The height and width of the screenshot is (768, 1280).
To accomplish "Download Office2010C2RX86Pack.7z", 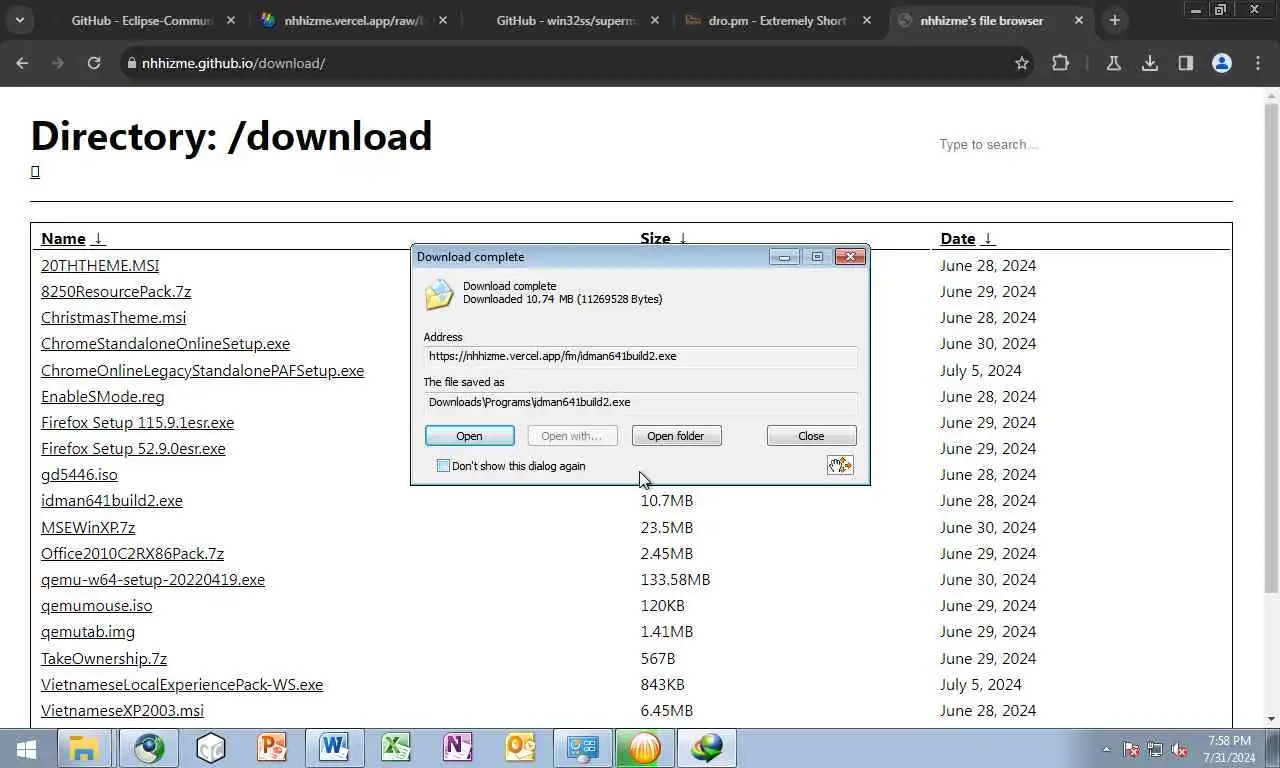I will click(132, 553).
